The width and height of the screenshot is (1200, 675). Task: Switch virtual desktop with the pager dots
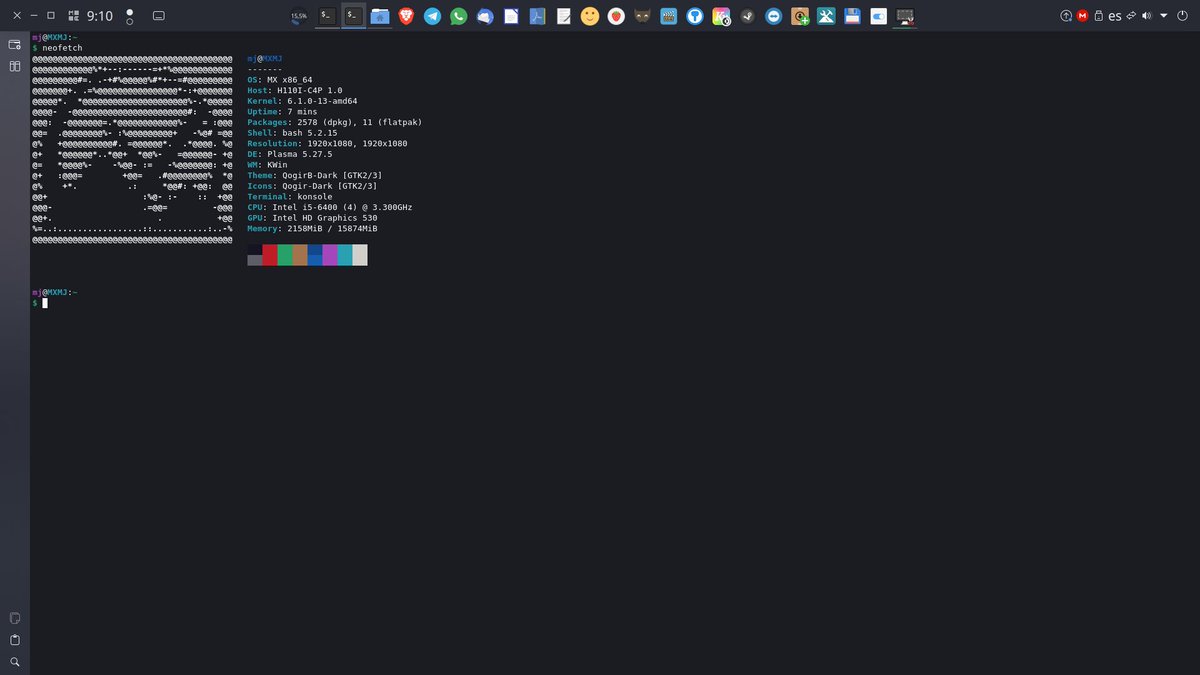129,17
